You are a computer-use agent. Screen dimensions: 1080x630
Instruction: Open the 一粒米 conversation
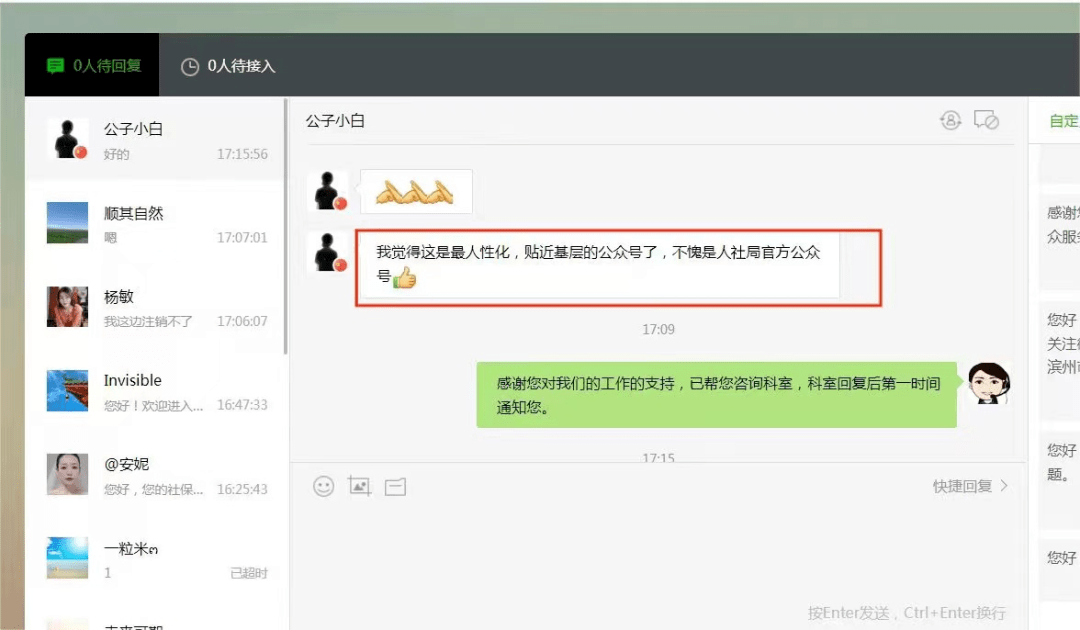point(155,558)
